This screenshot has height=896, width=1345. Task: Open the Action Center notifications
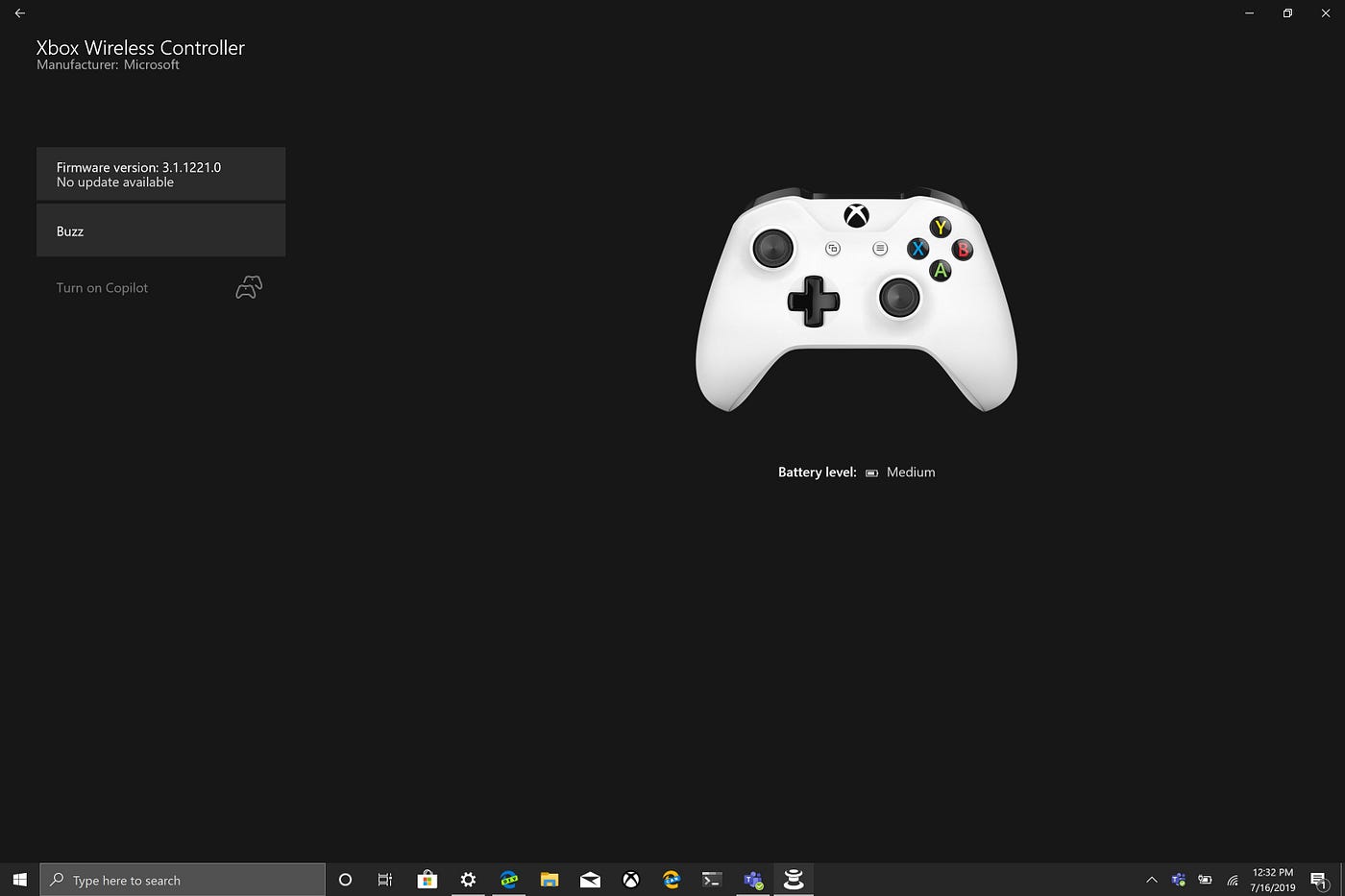pyautogui.click(x=1320, y=880)
